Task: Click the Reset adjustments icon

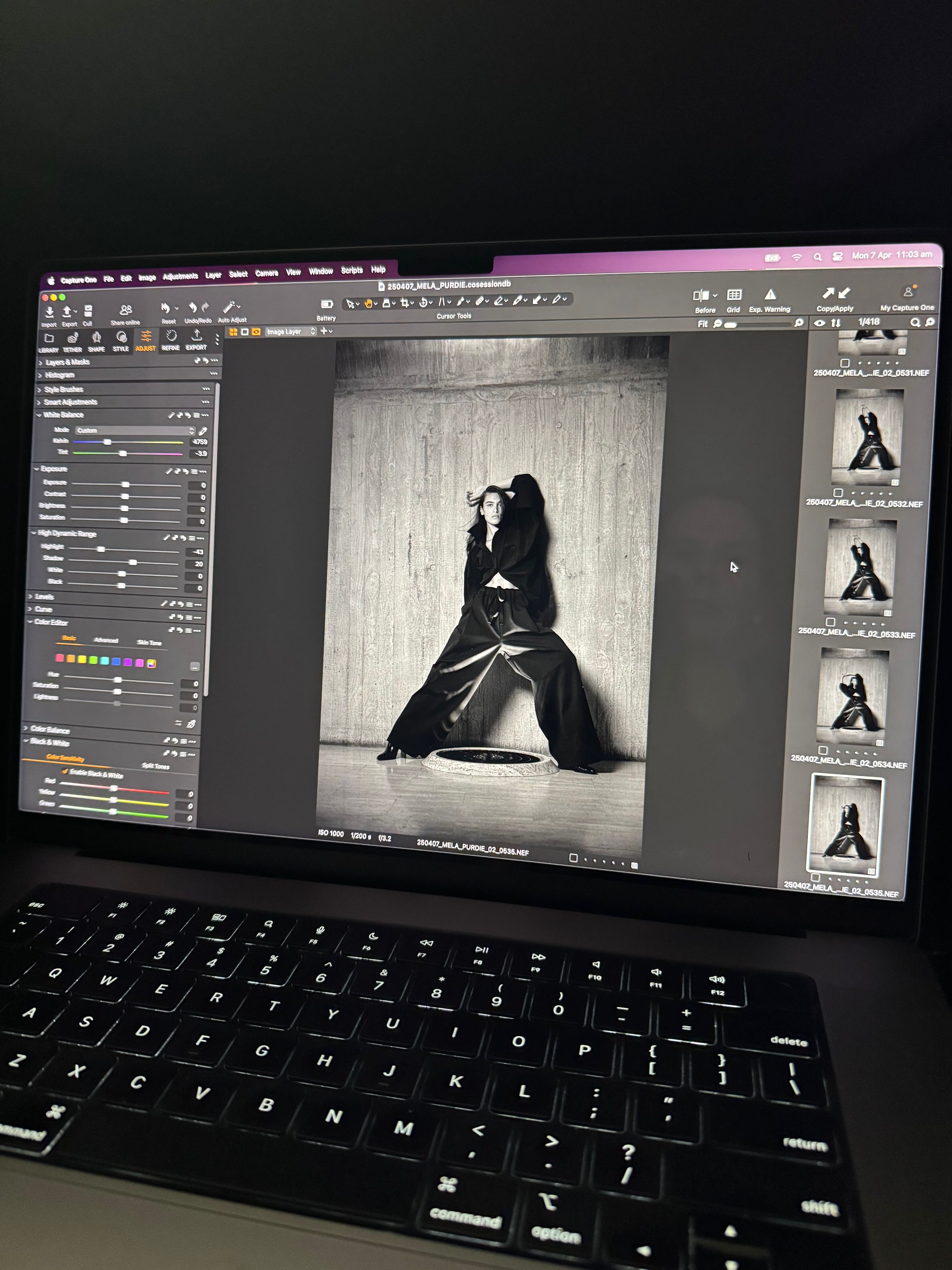Action: coord(166,308)
